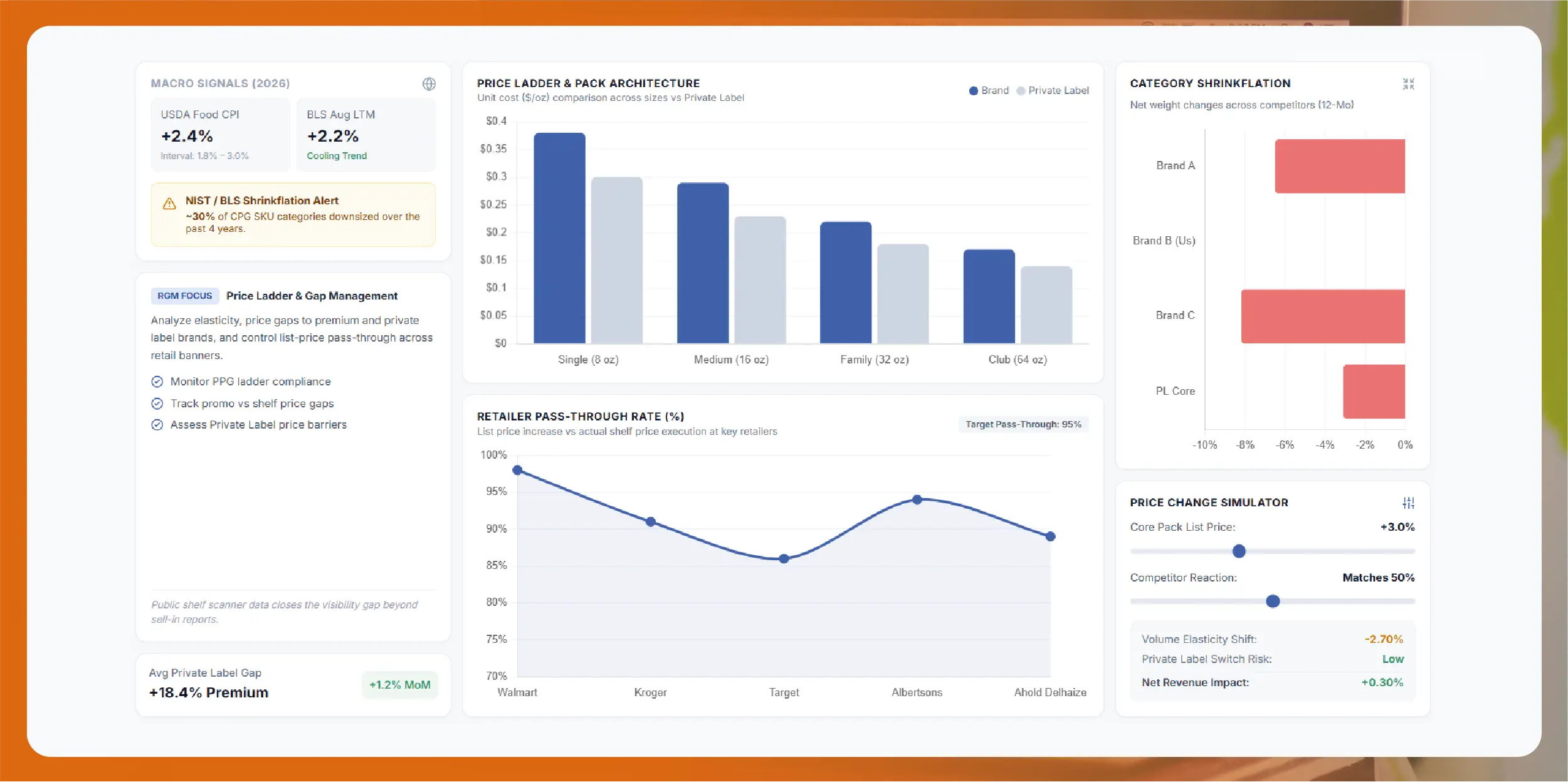Click the collapse icon in Category Shrinkflation

click(x=1408, y=84)
